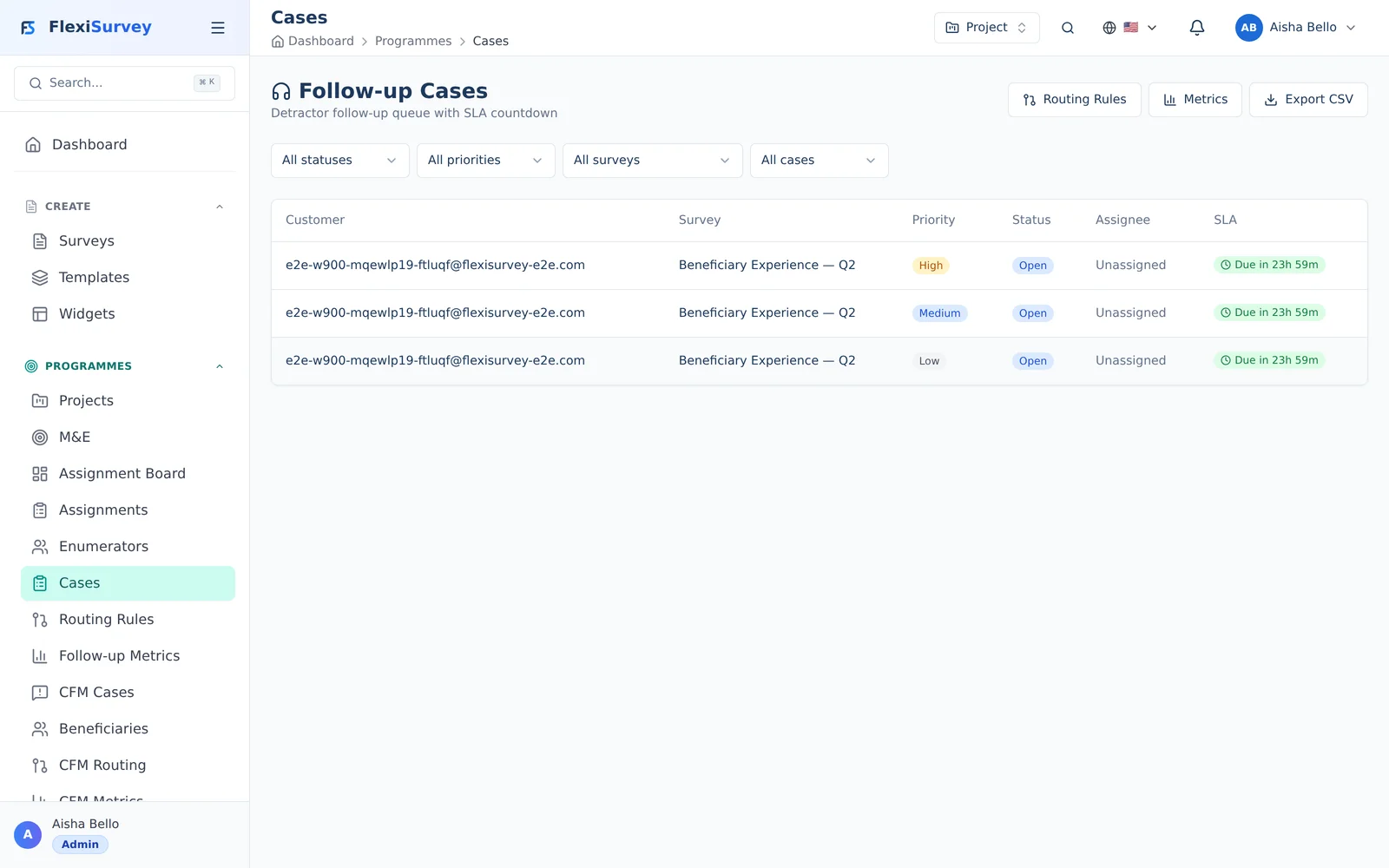
Task: Click the Follow-up Metrics chart icon
Action: point(40,656)
